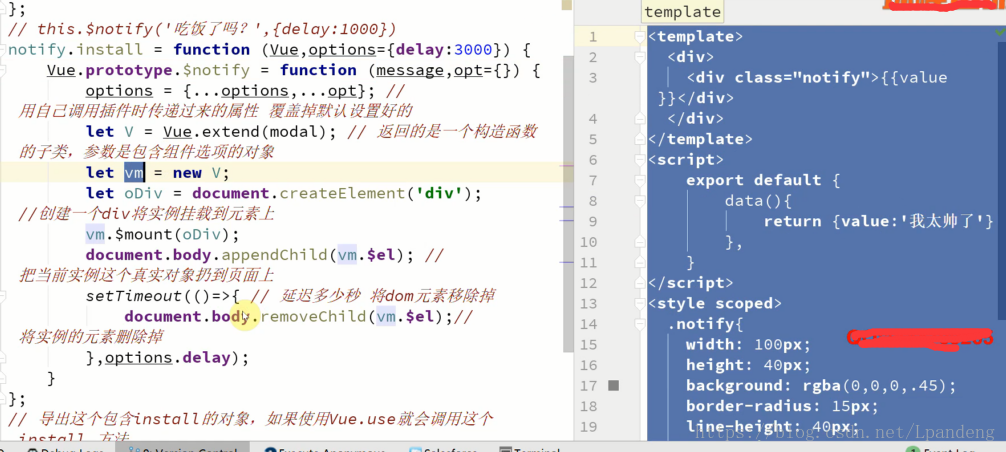Collapse the <template> block at line 1

click(640, 37)
